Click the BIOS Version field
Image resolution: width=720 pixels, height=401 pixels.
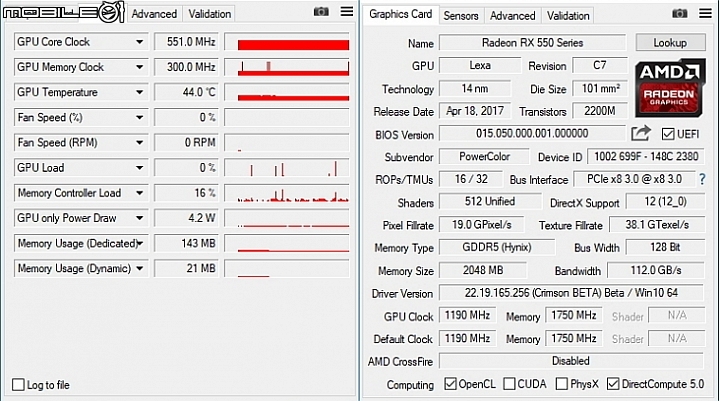tap(532, 134)
